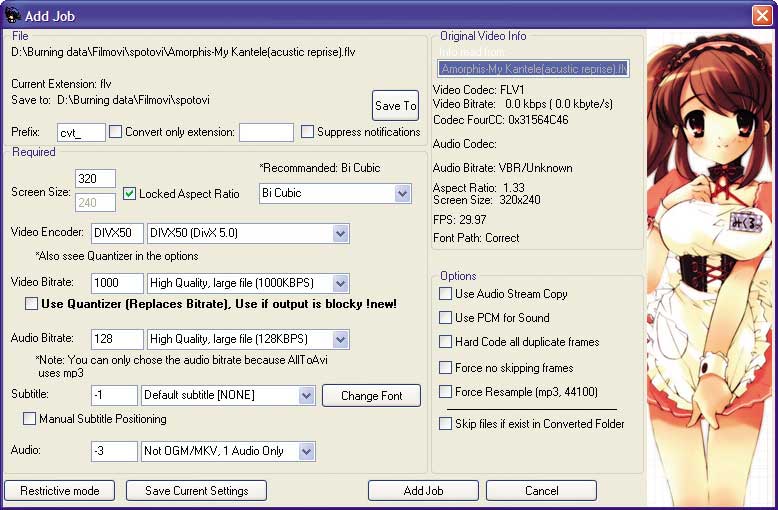The width and height of the screenshot is (778, 510).
Task: Enable Convert only extension checkbox
Action: [115, 131]
